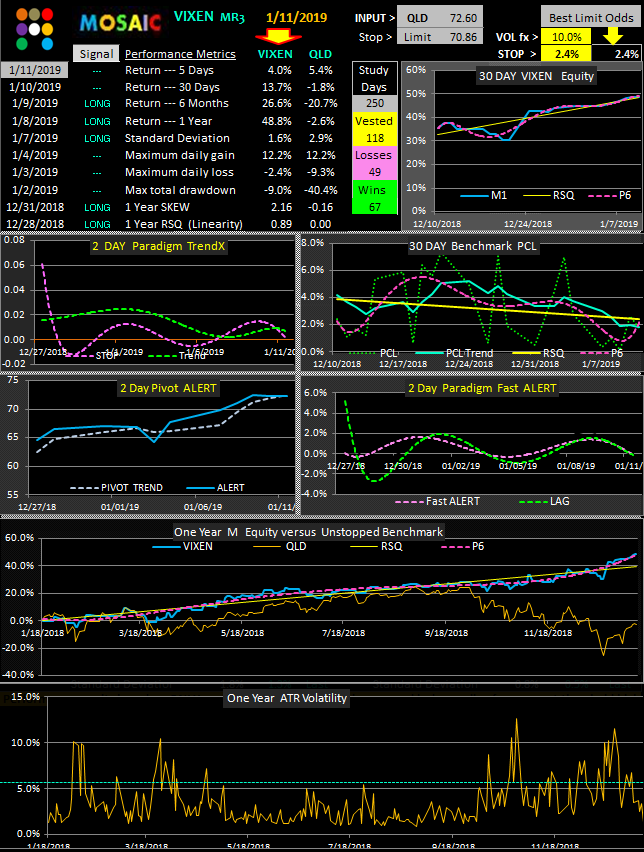Click M1 legend entry in VIXEN Equity chart
This screenshot has height=852, width=644.
(x=485, y=195)
